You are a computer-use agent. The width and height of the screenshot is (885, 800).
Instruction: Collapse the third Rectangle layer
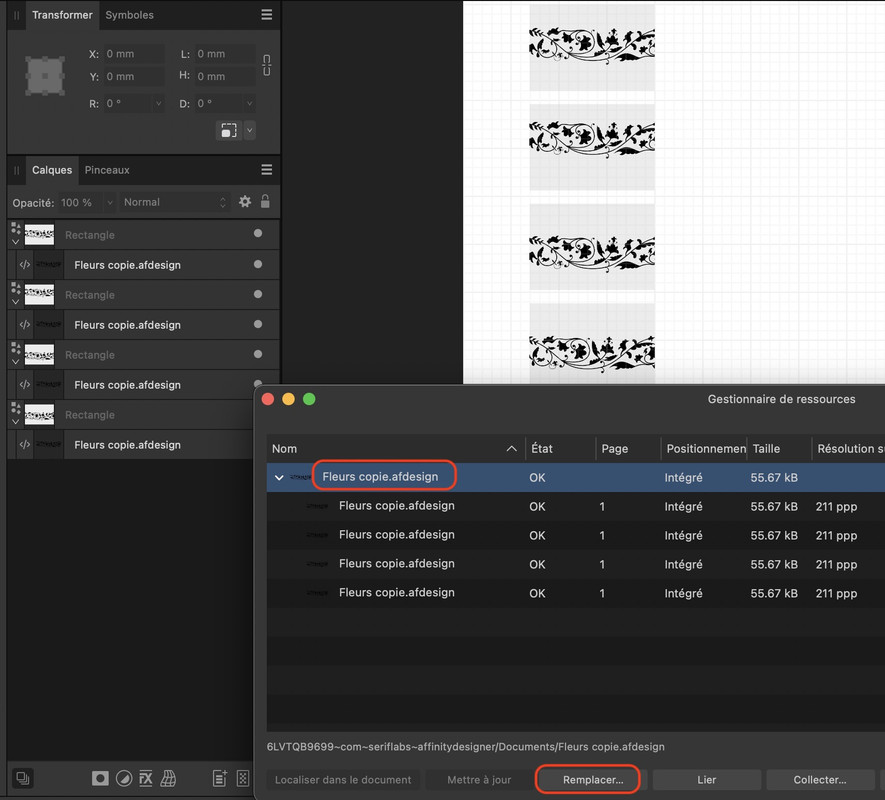[15, 361]
